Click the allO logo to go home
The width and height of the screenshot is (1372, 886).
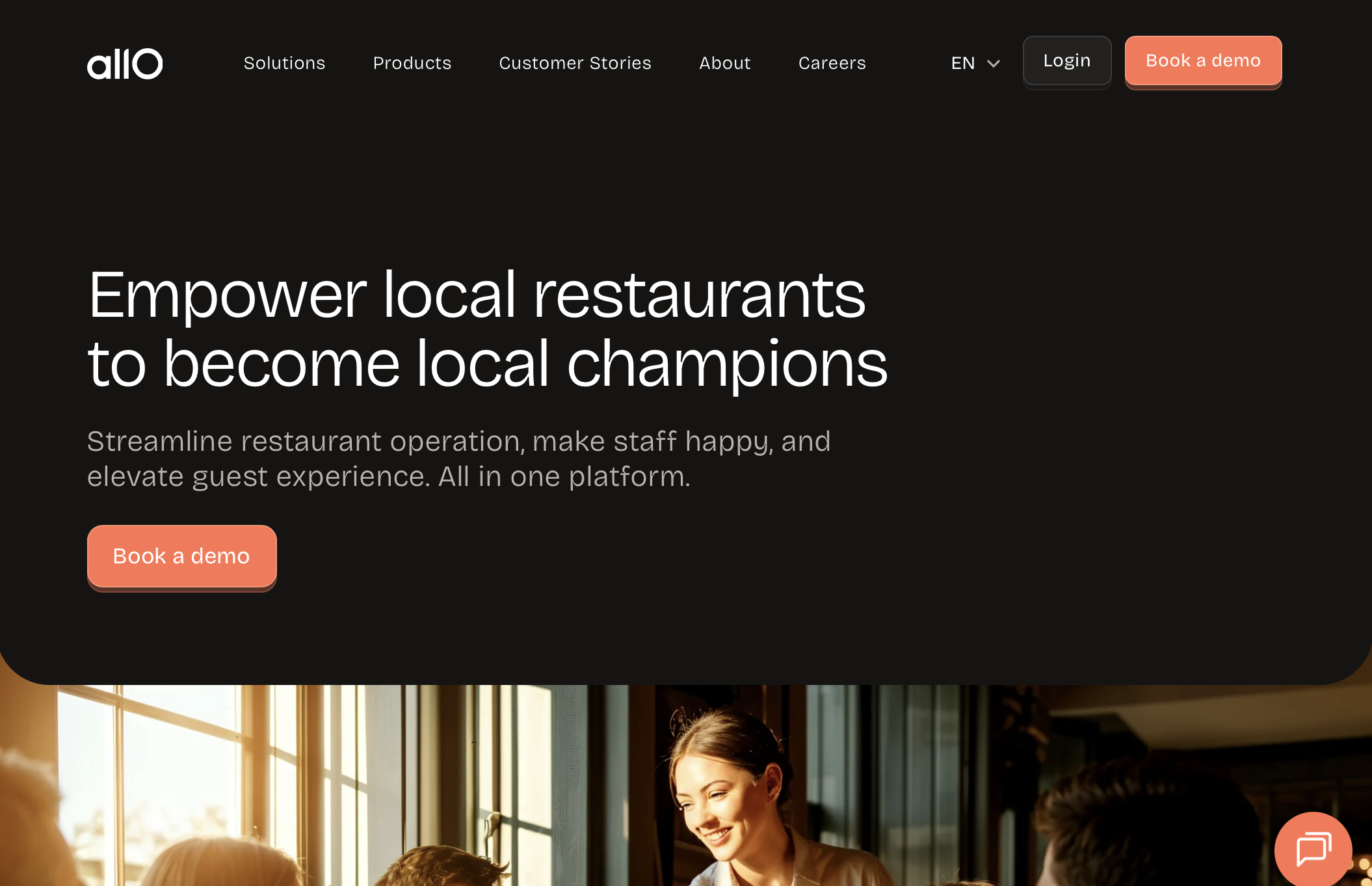(125, 63)
